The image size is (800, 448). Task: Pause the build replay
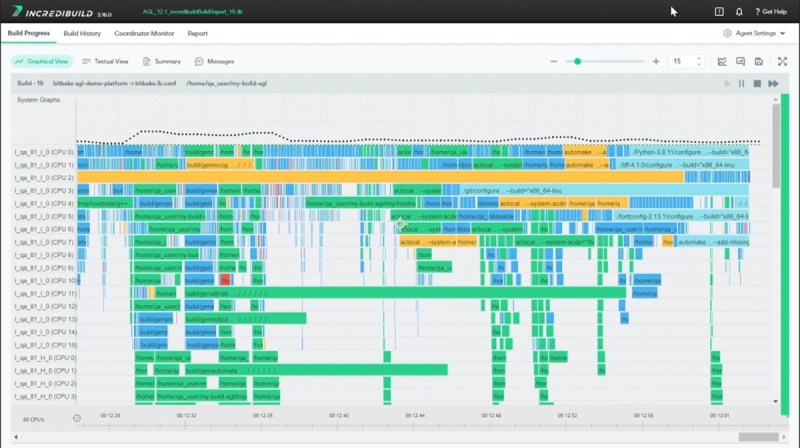pyautogui.click(x=742, y=84)
